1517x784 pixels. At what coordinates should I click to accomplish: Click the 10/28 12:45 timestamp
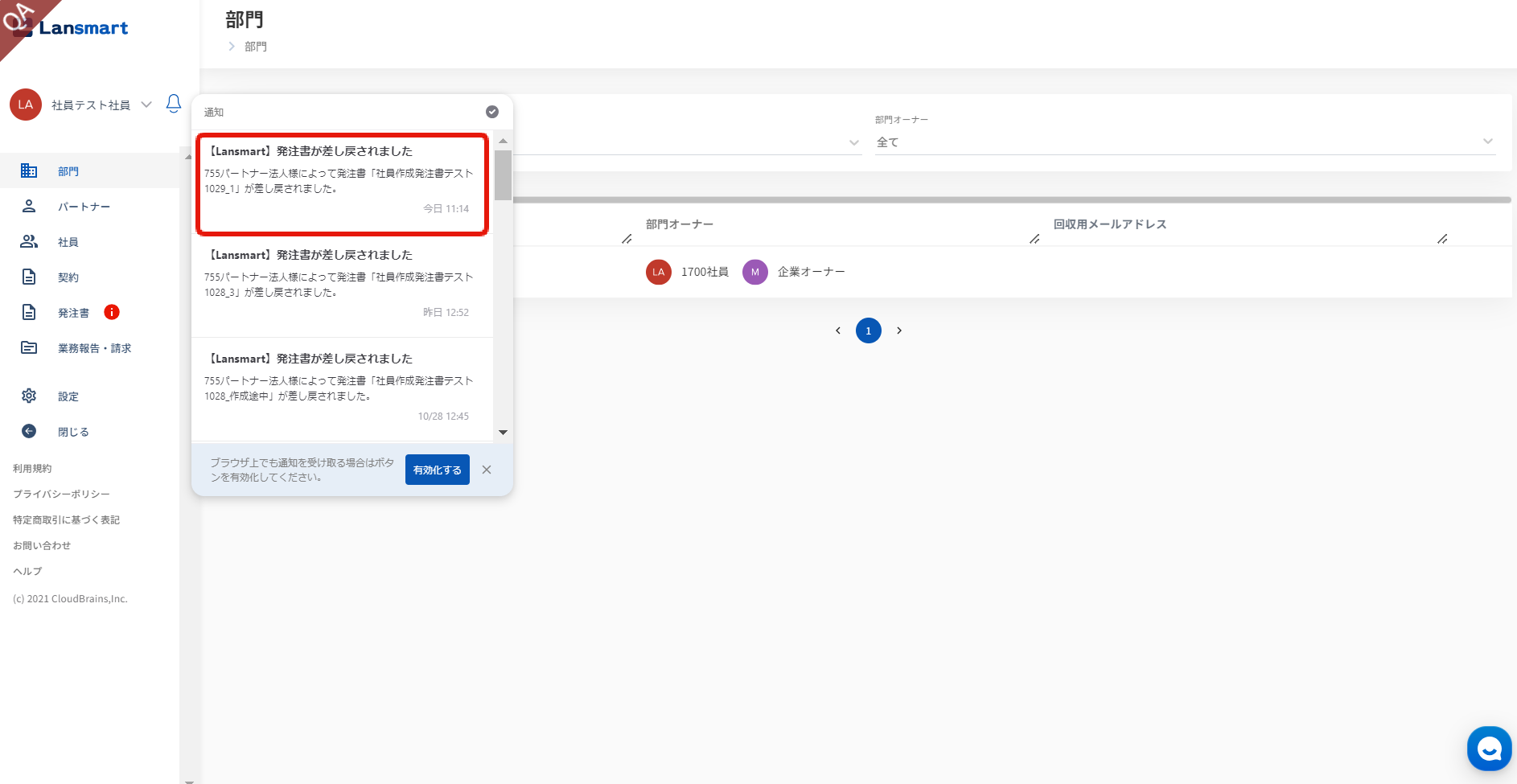click(443, 416)
